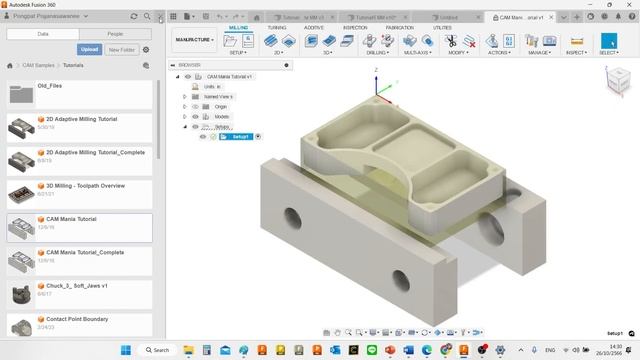The image size is (640, 360).
Task: Open the Setup menu dropdown
Action: pos(238,53)
